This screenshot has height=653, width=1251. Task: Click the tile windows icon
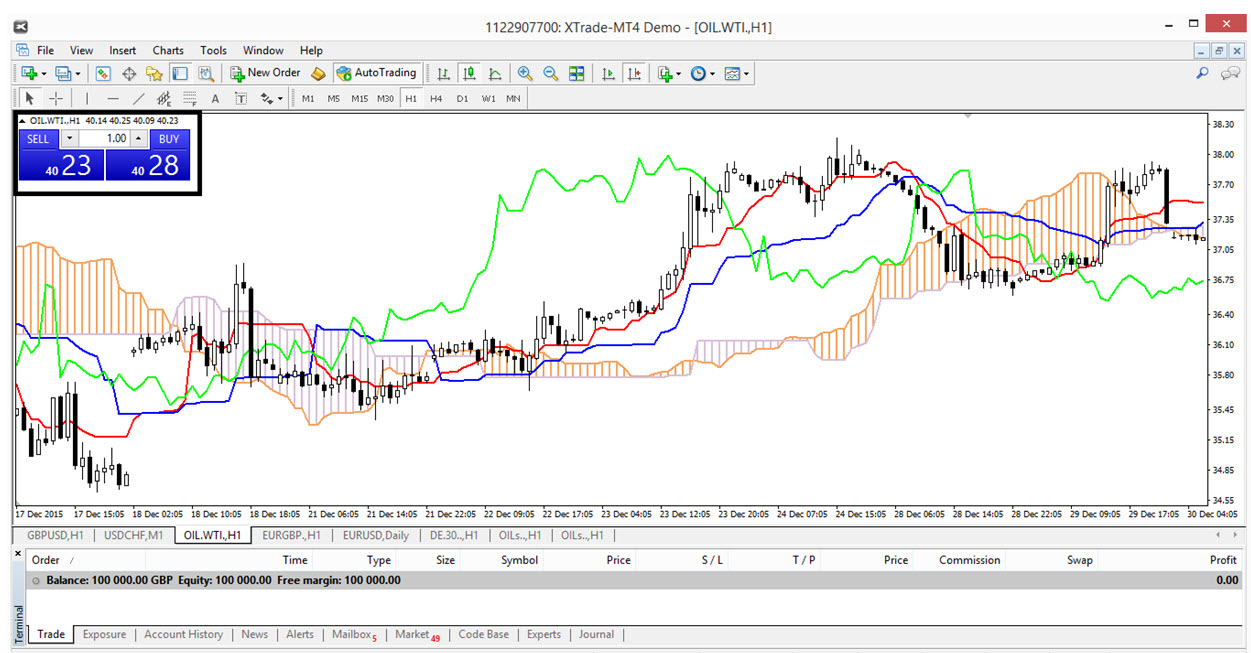pos(576,73)
